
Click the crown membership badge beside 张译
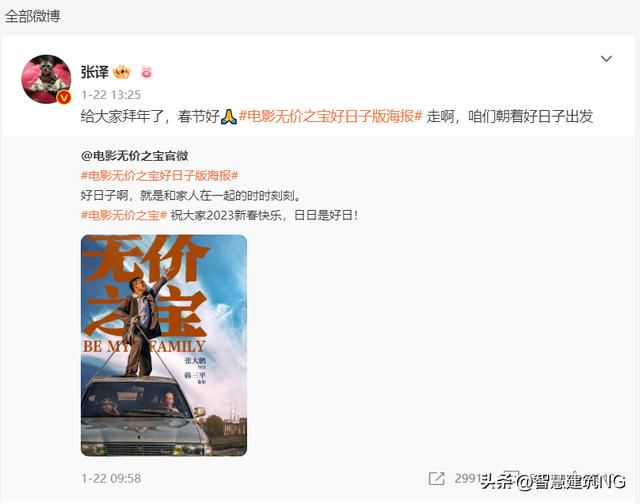(x=122, y=72)
